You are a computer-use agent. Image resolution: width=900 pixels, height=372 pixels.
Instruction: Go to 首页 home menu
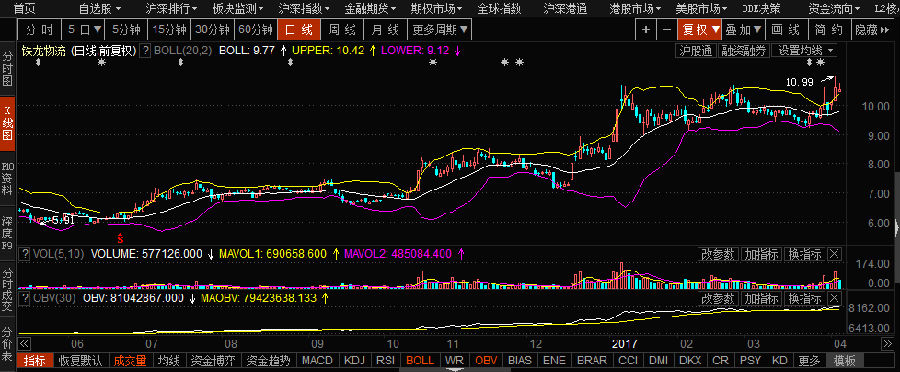point(24,9)
